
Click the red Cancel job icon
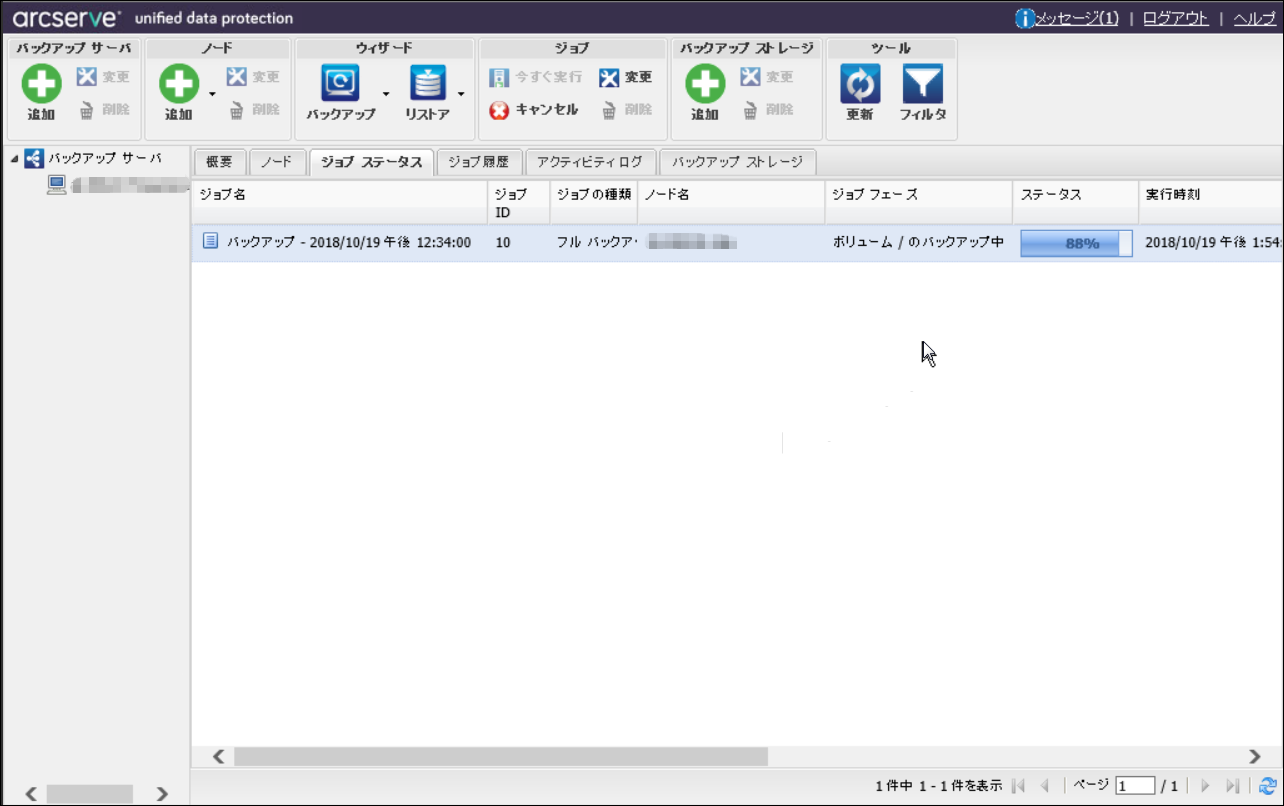(x=499, y=110)
